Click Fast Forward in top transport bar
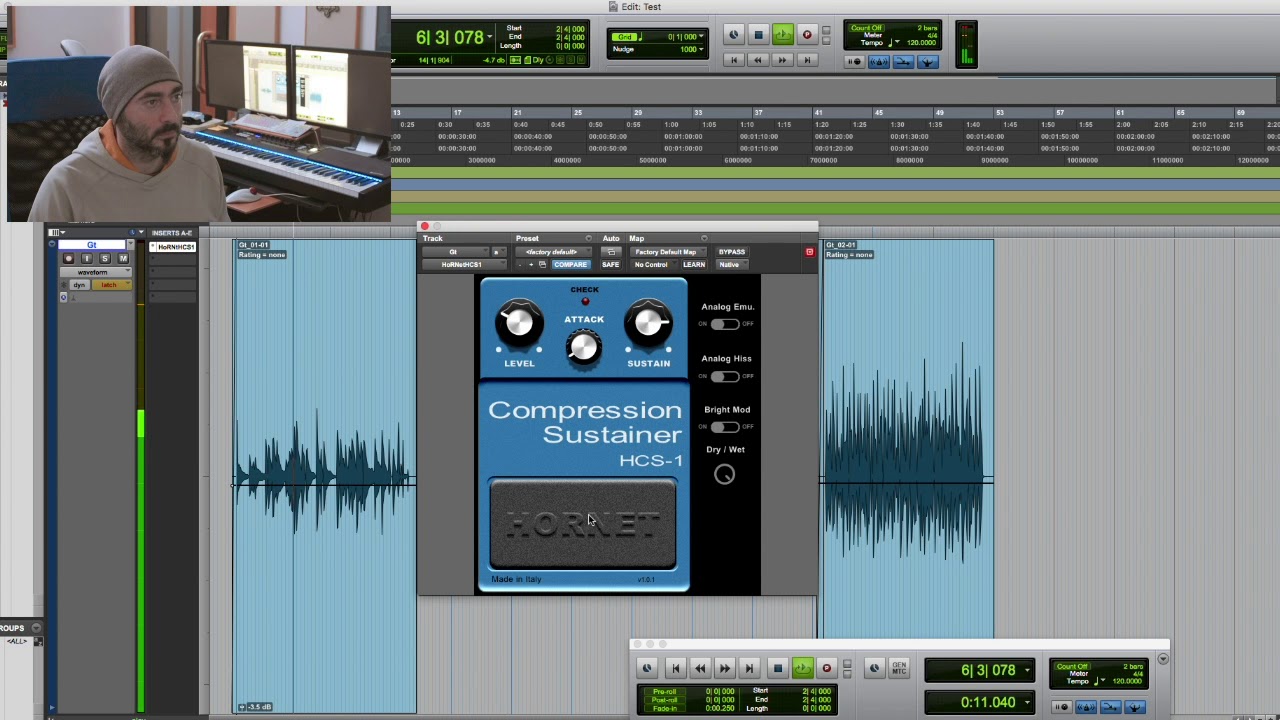 coord(782,60)
